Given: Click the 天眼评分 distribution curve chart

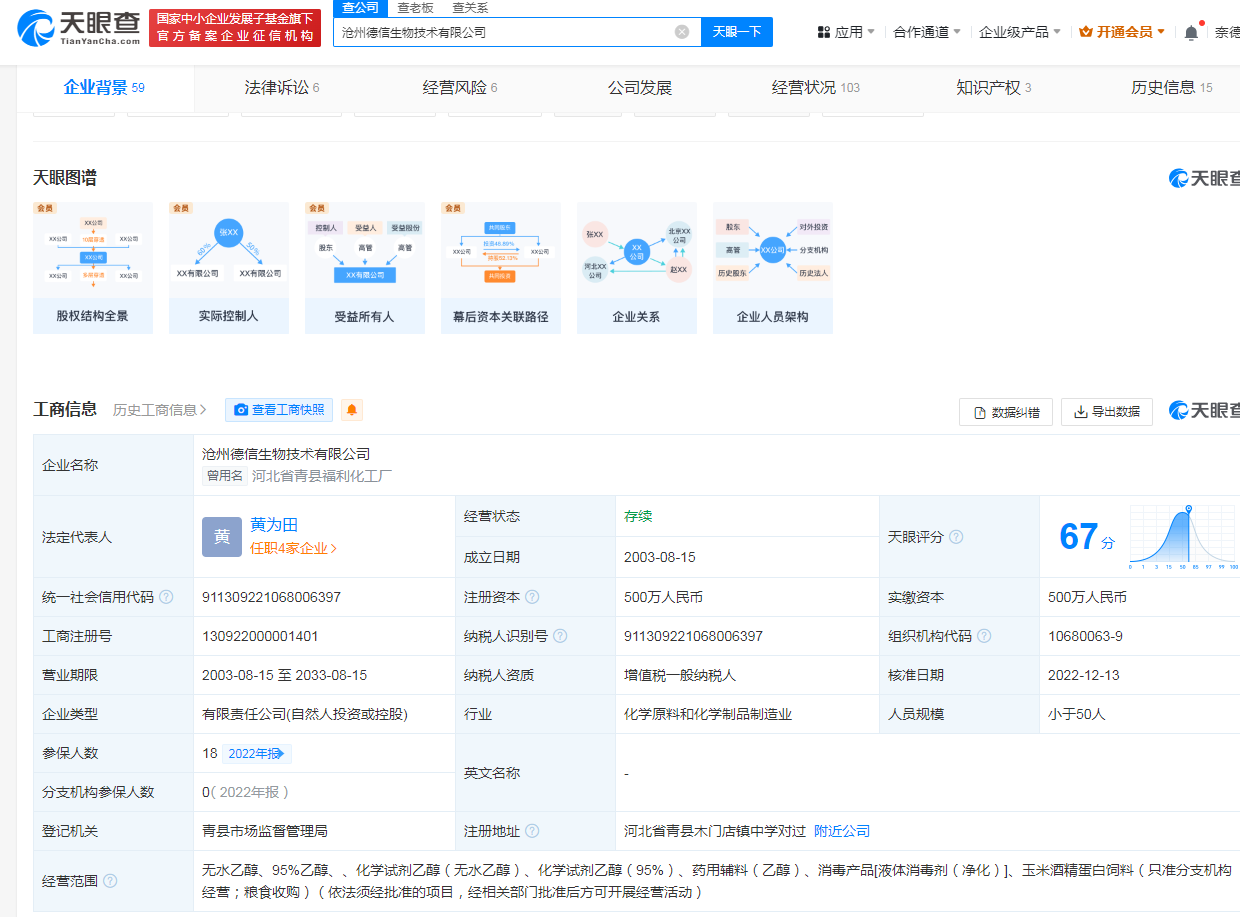Looking at the screenshot, I should 1183,537.
